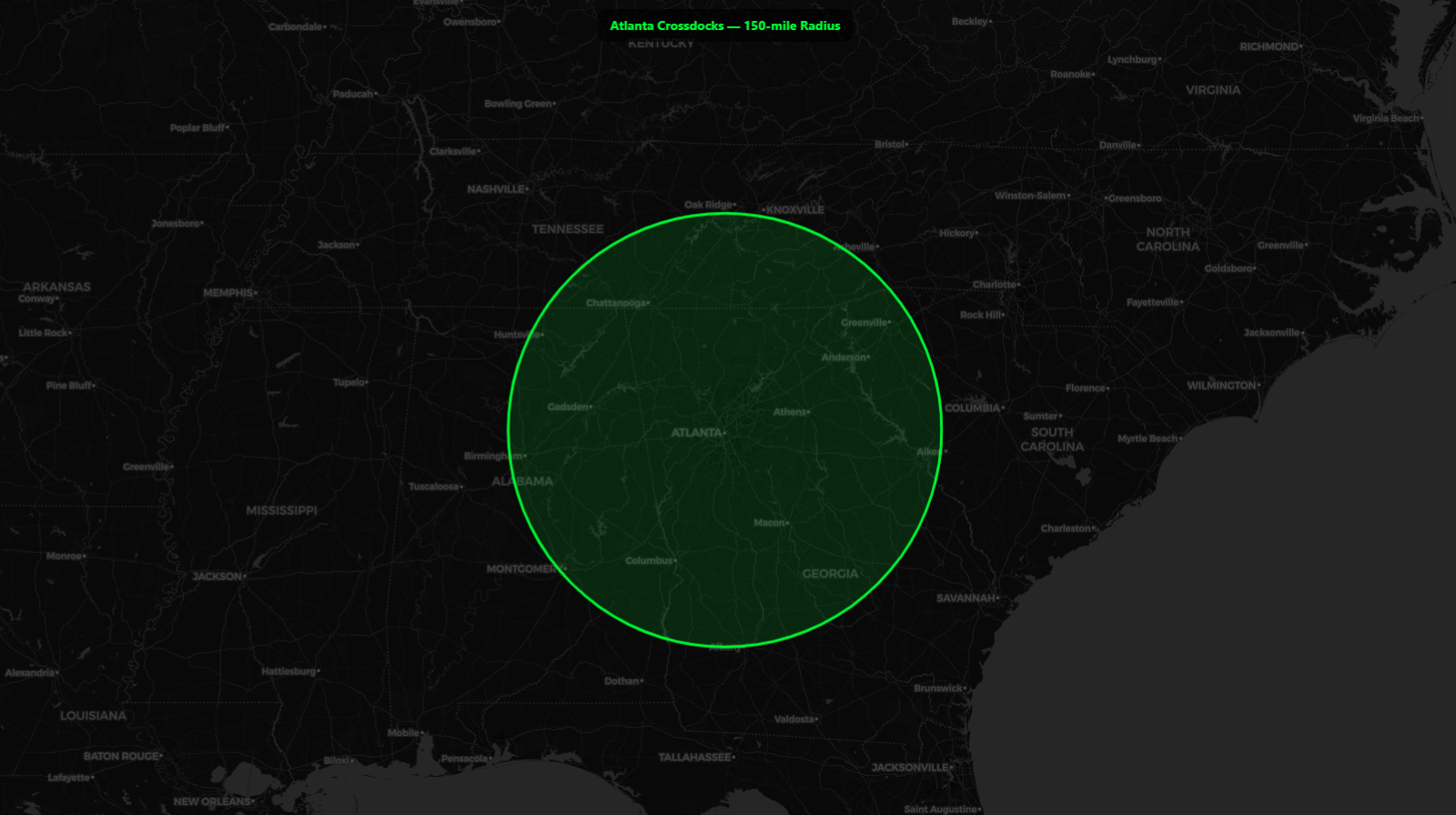This screenshot has height=815, width=1456.
Task: Select the ARKANSAS state label
Action: pos(56,287)
